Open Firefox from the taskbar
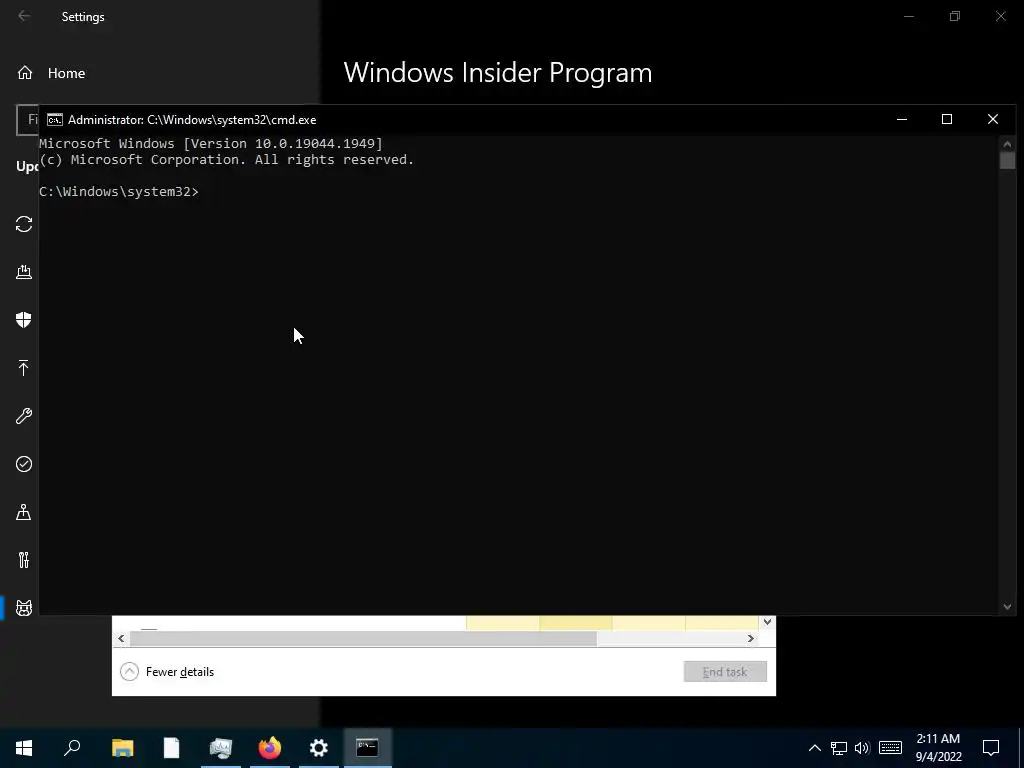The image size is (1024, 768). tap(270, 748)
